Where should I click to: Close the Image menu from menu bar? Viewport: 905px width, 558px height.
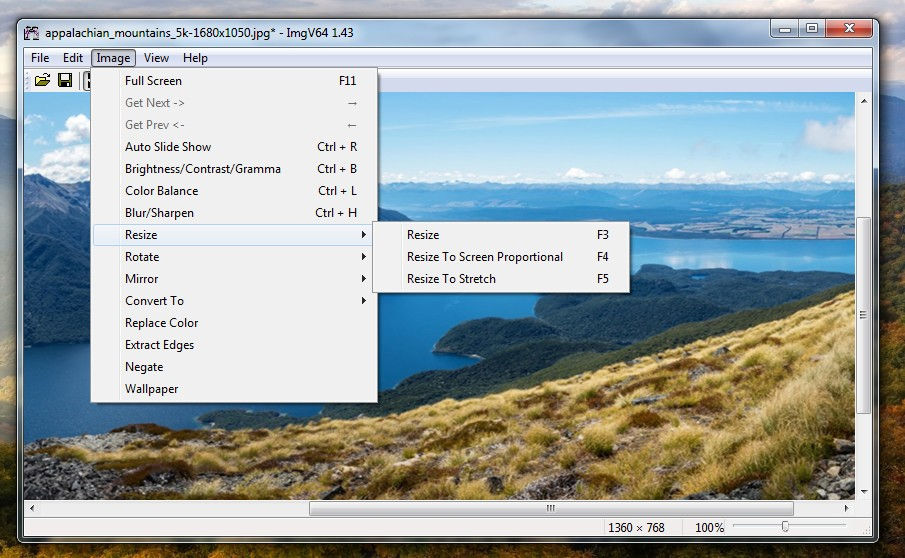[x=113, y=58]
